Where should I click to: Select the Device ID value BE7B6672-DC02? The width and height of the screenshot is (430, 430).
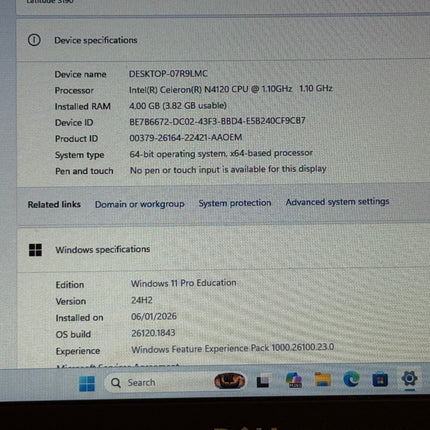coord(217,121)
